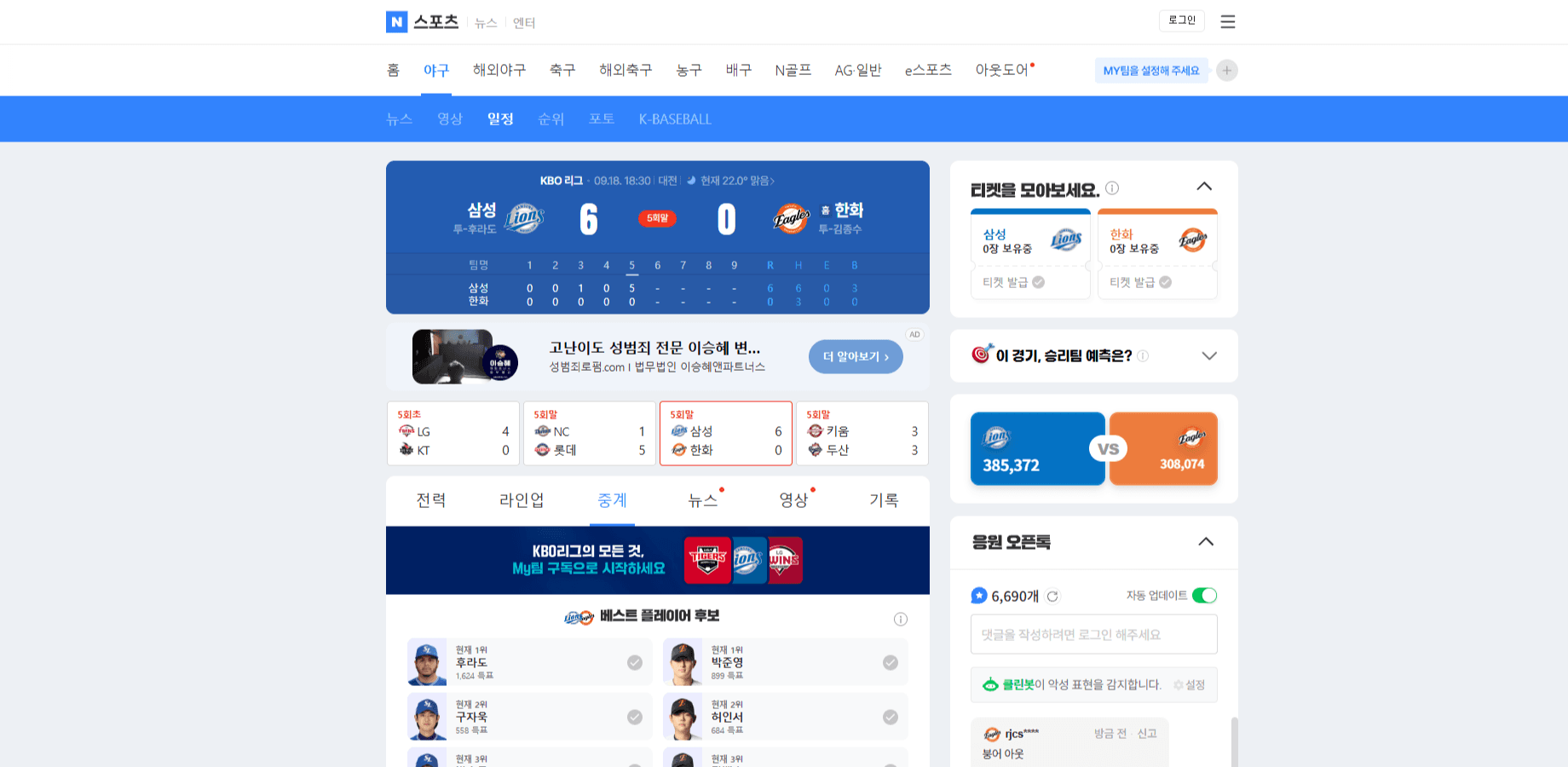This screenshot has height=767, width=1568.
Task: Open the 전력 tab
Action: [x=431, y=500]
